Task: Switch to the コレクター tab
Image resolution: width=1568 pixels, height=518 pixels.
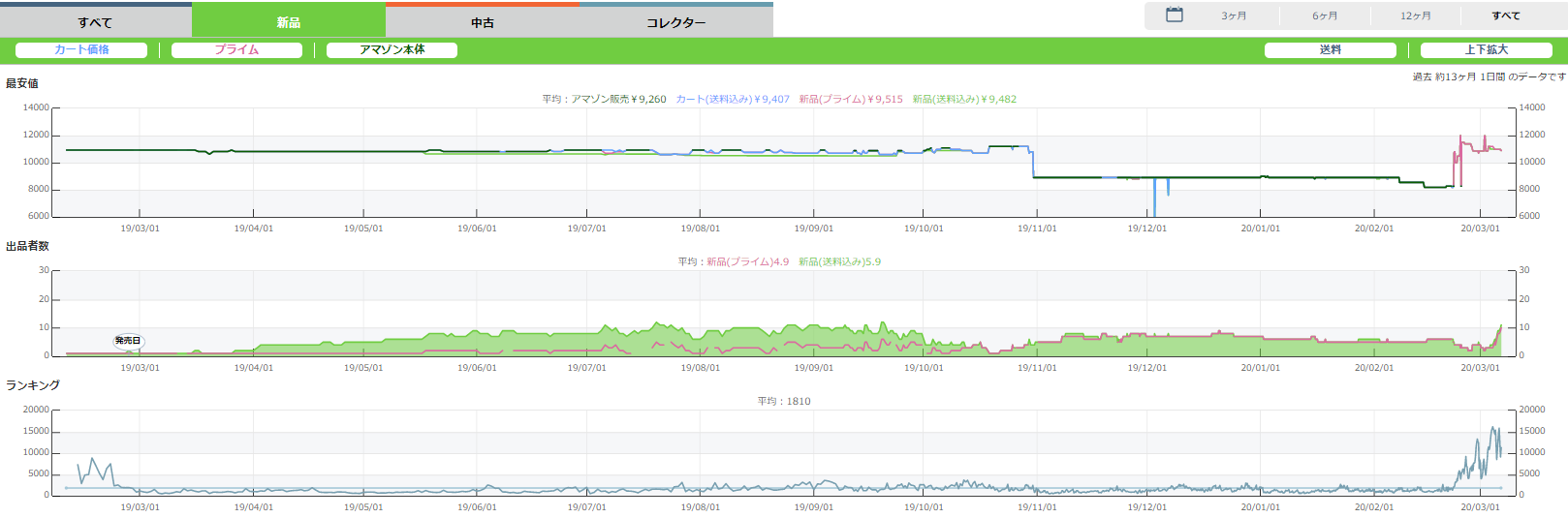Action: (x=676, y=22)
